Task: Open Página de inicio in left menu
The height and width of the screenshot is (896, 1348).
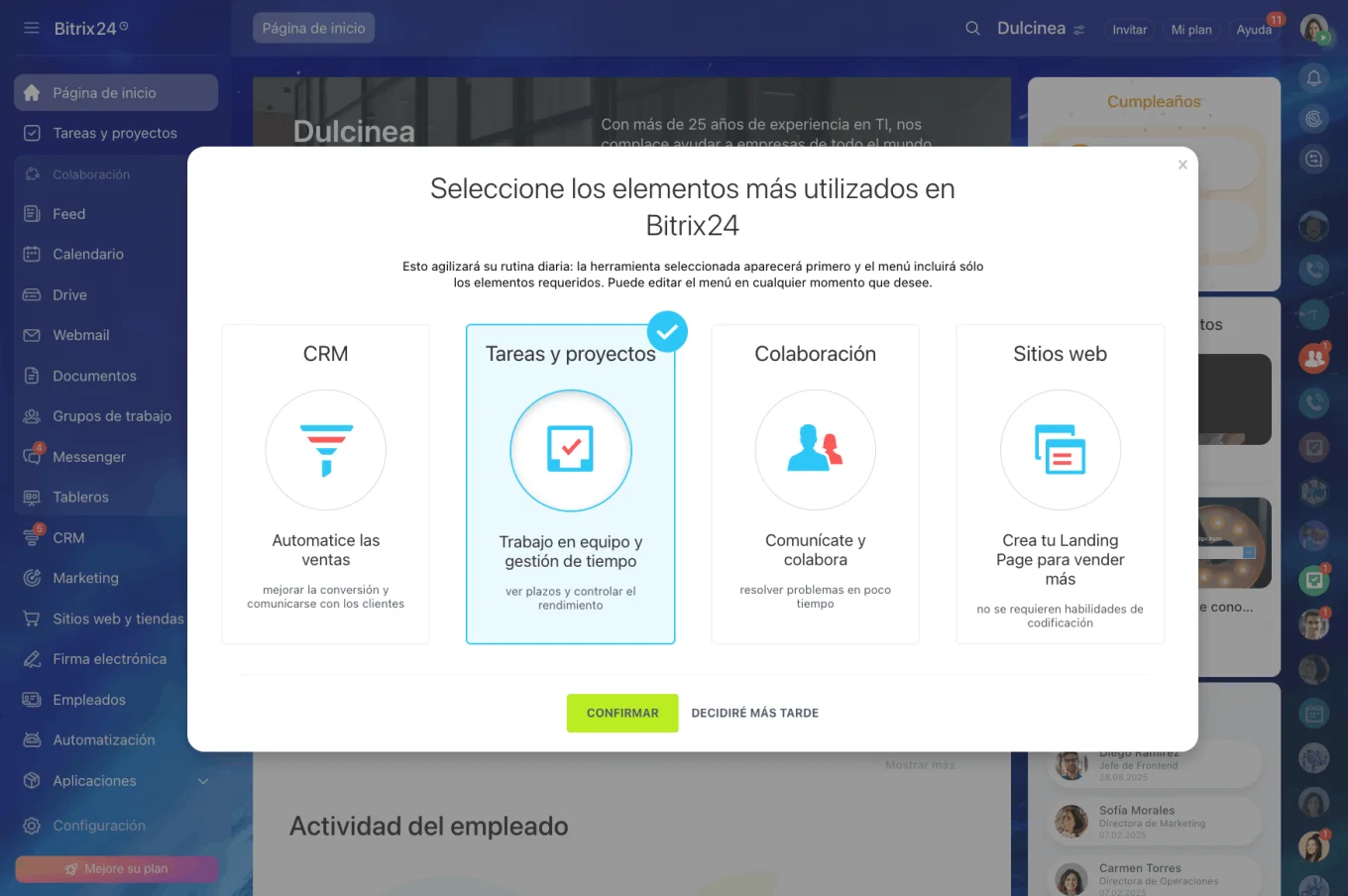Action: [104, 93]
